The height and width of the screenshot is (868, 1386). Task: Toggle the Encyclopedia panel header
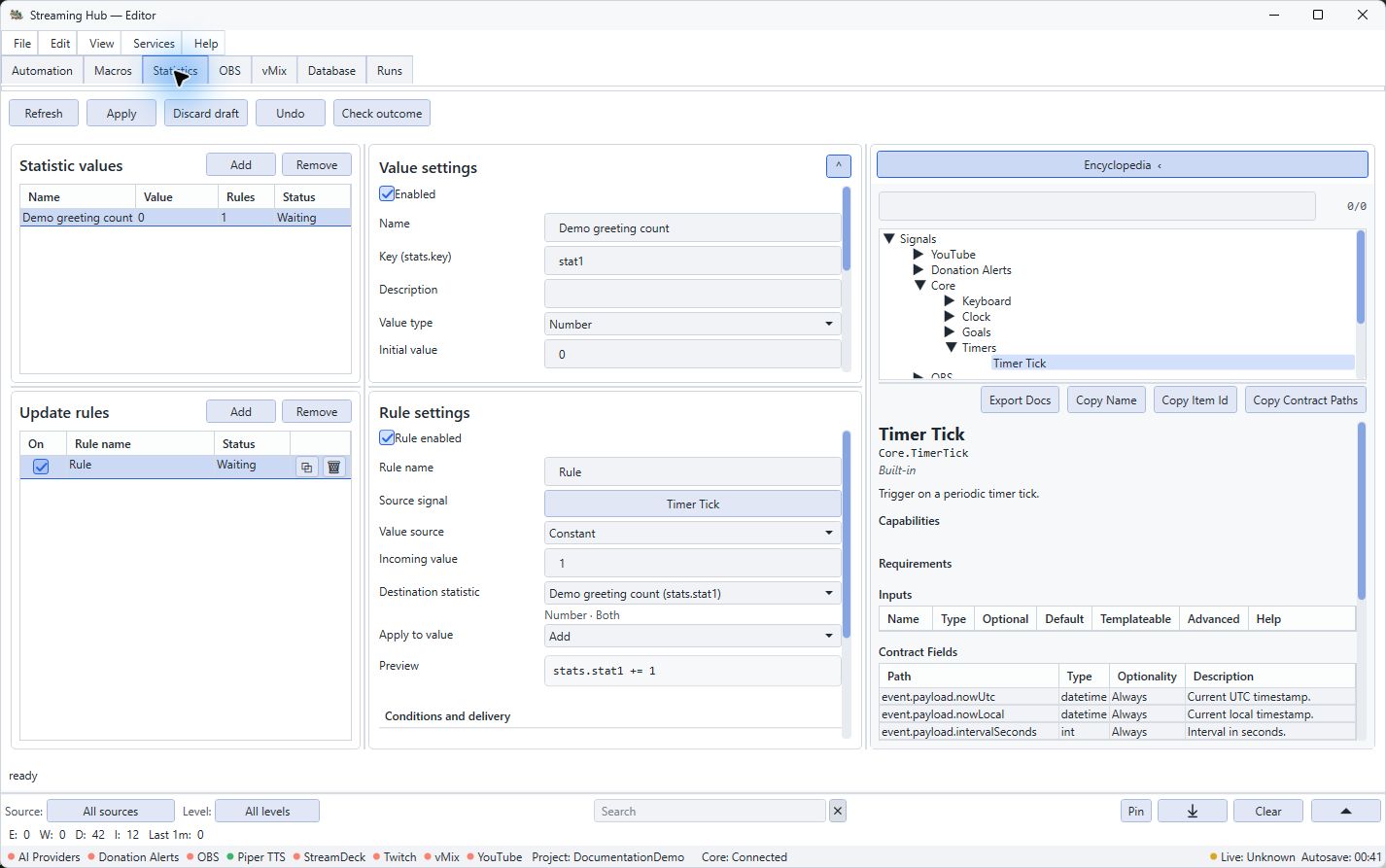click(1123, 164)
